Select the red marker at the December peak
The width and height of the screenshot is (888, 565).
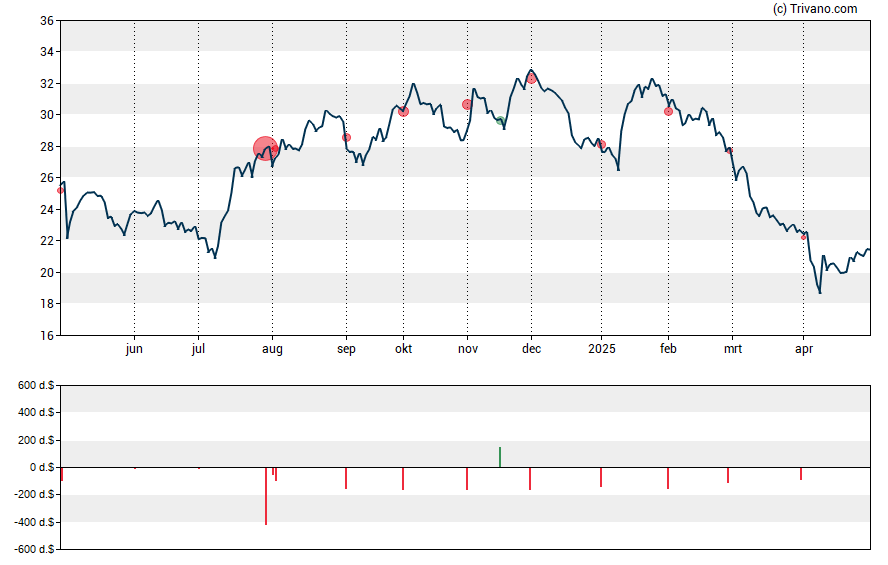click(x=531, y=79)
